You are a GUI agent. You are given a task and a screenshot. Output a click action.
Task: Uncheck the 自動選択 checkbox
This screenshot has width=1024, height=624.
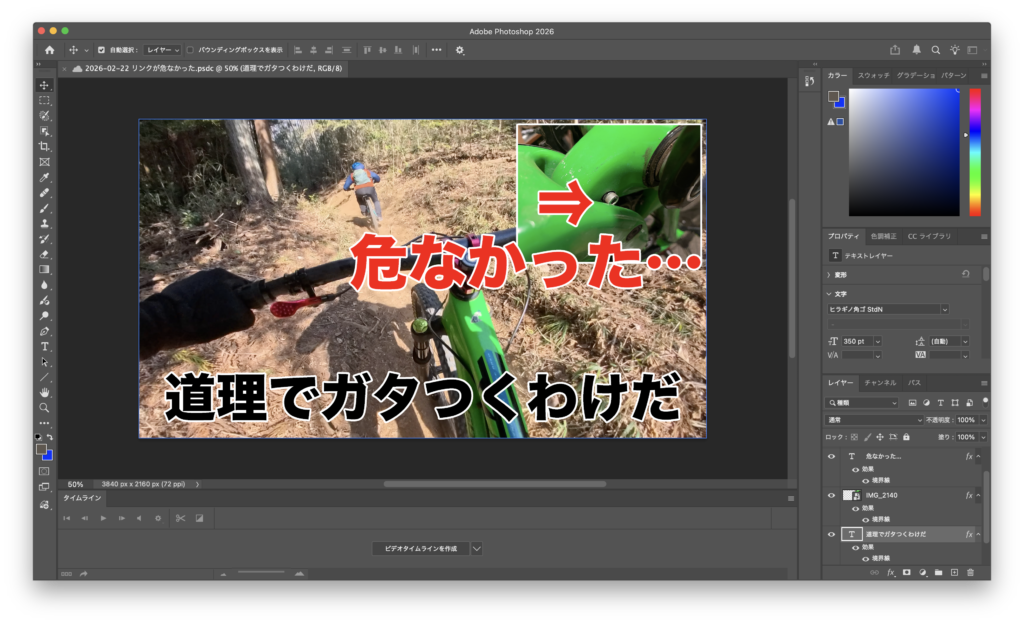(x=101, y=50)
